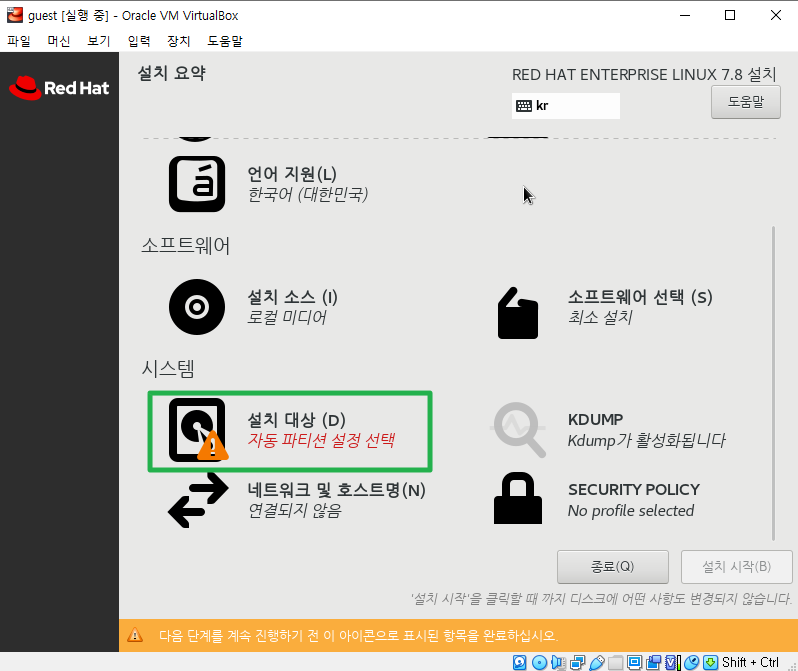Viewport: 798px width, 671px height.
Task: Select the SECURITY POLICY label
Action: coord(634,489)
